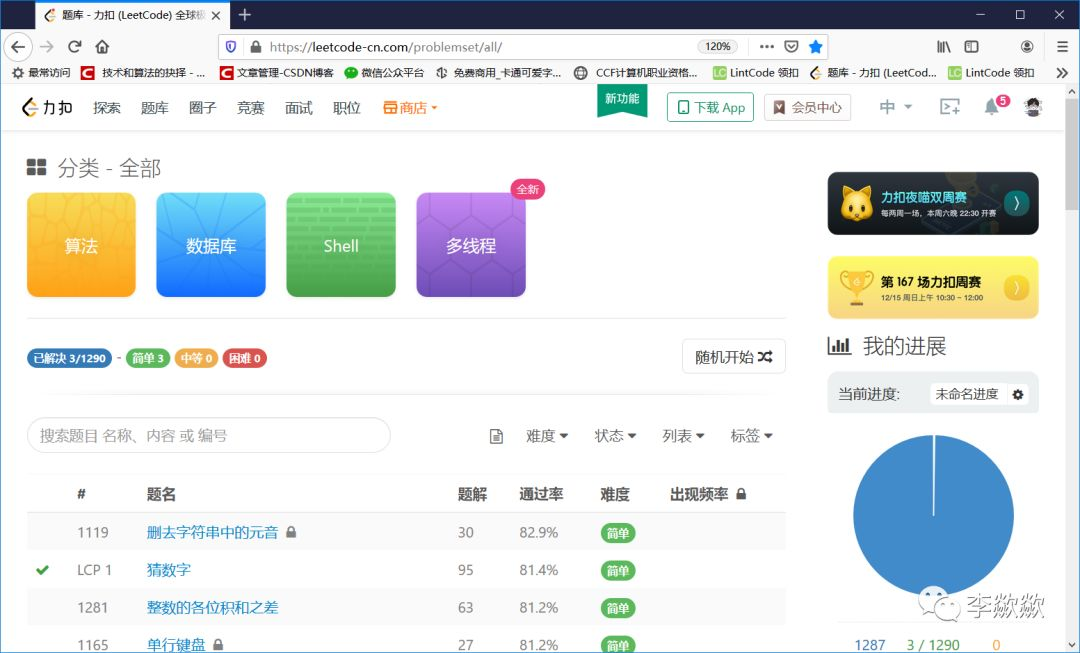The width and height of the screenshot is (1080, 653).
Task: Click the tracking protection shield icon
Action: (x=231, y=47)
